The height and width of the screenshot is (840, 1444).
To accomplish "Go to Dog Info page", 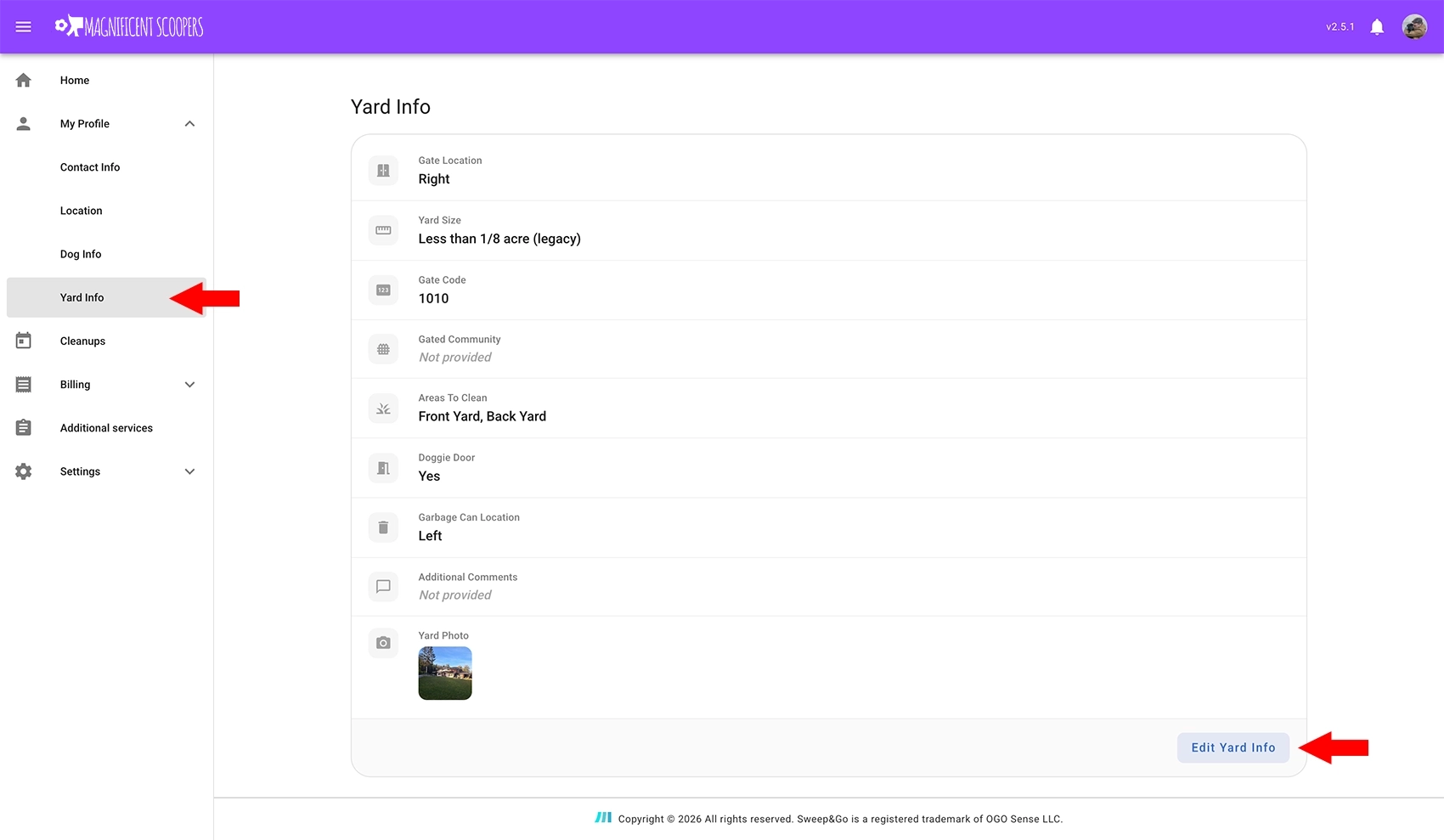I will coord(81,254).
